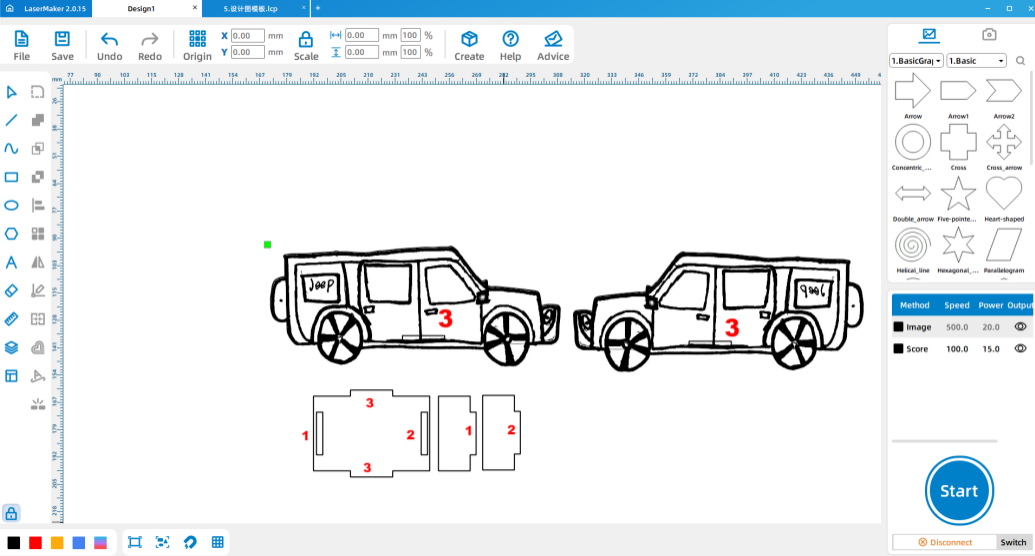Select the Ellipse tool

click(11, 205)
